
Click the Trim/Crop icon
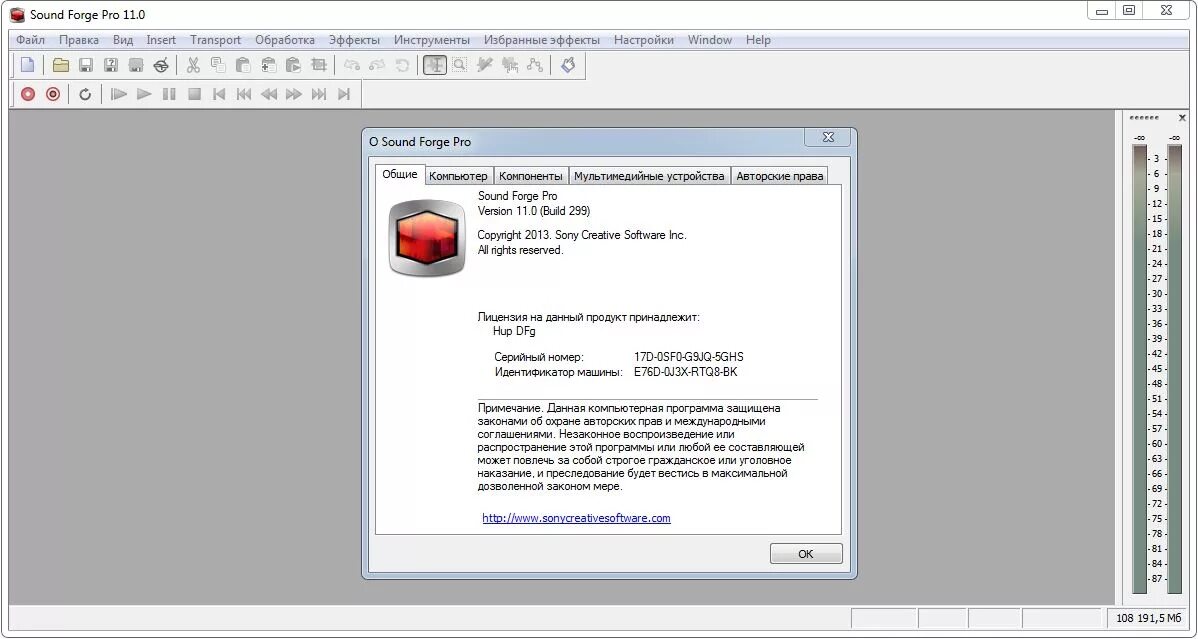coord(319,65)
